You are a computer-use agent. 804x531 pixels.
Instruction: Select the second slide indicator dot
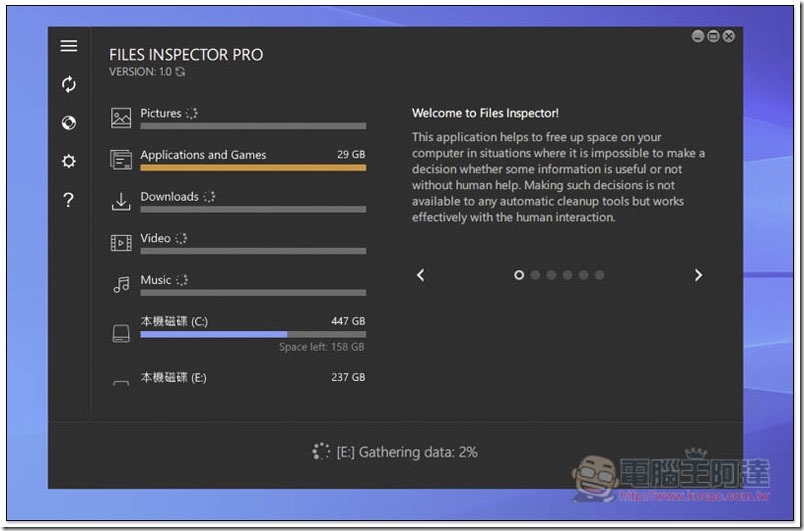pyautogui.click(x=535, y=275)
